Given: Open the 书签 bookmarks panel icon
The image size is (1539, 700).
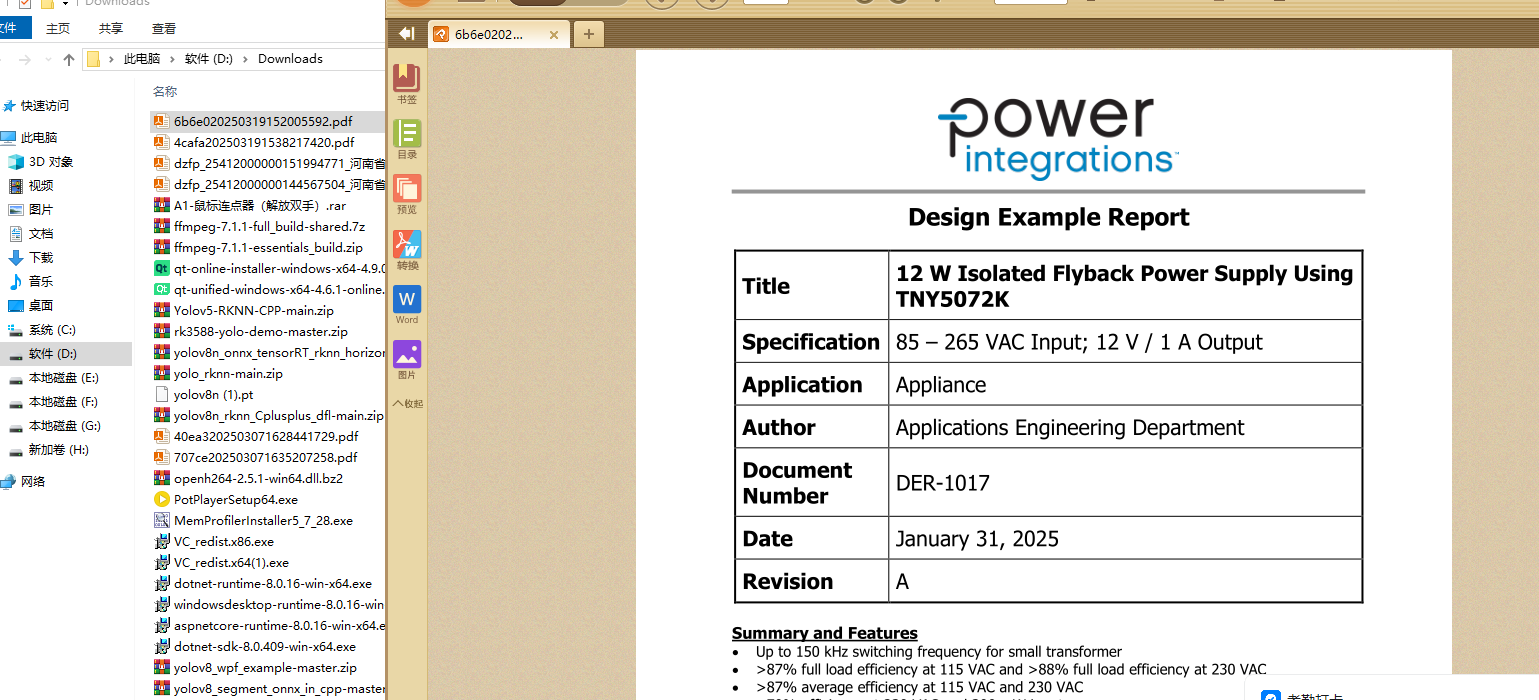Looking at the screenshot, I should [407, 84].
